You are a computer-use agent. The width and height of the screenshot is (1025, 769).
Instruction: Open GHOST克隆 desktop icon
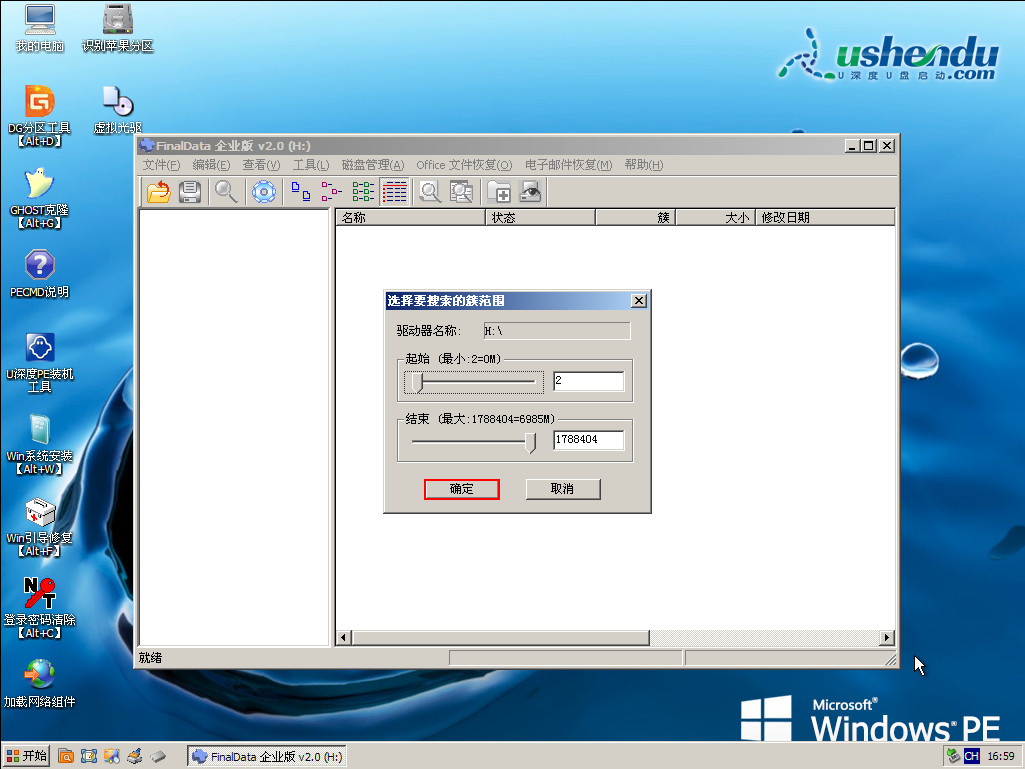(40, 199)
